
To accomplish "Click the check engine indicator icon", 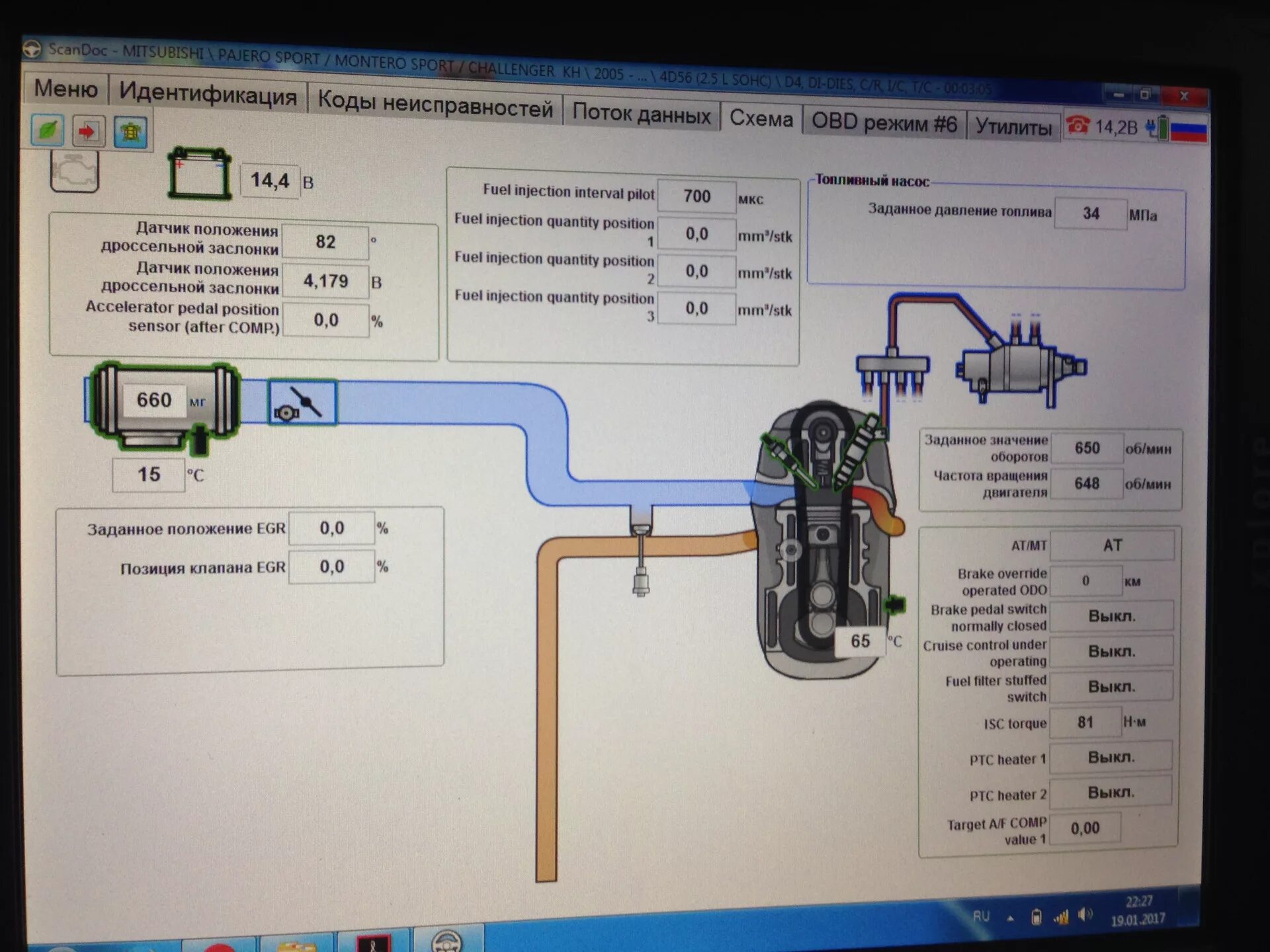I will (x=75, y=171).
